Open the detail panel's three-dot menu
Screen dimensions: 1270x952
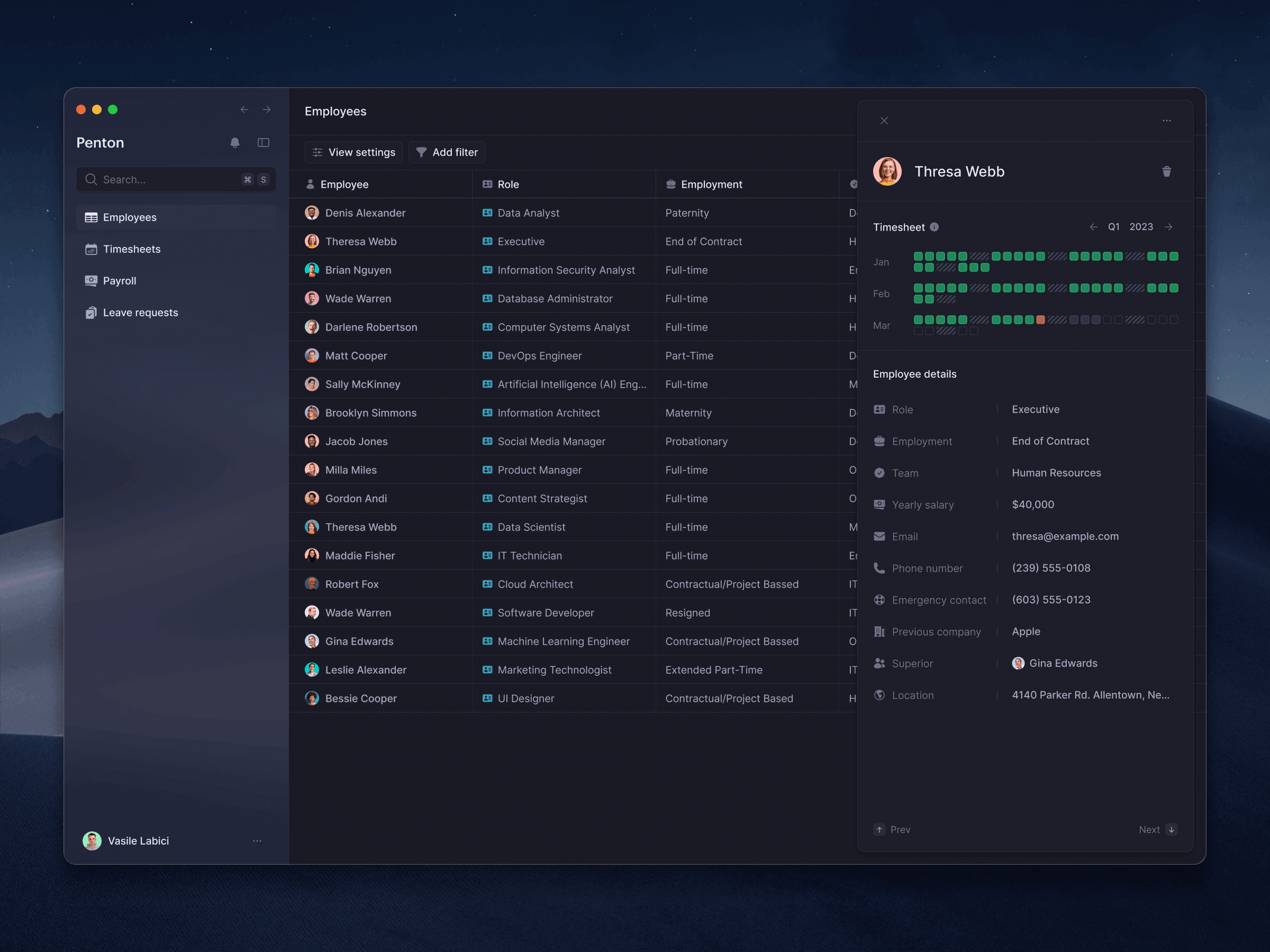[1167, 121]
